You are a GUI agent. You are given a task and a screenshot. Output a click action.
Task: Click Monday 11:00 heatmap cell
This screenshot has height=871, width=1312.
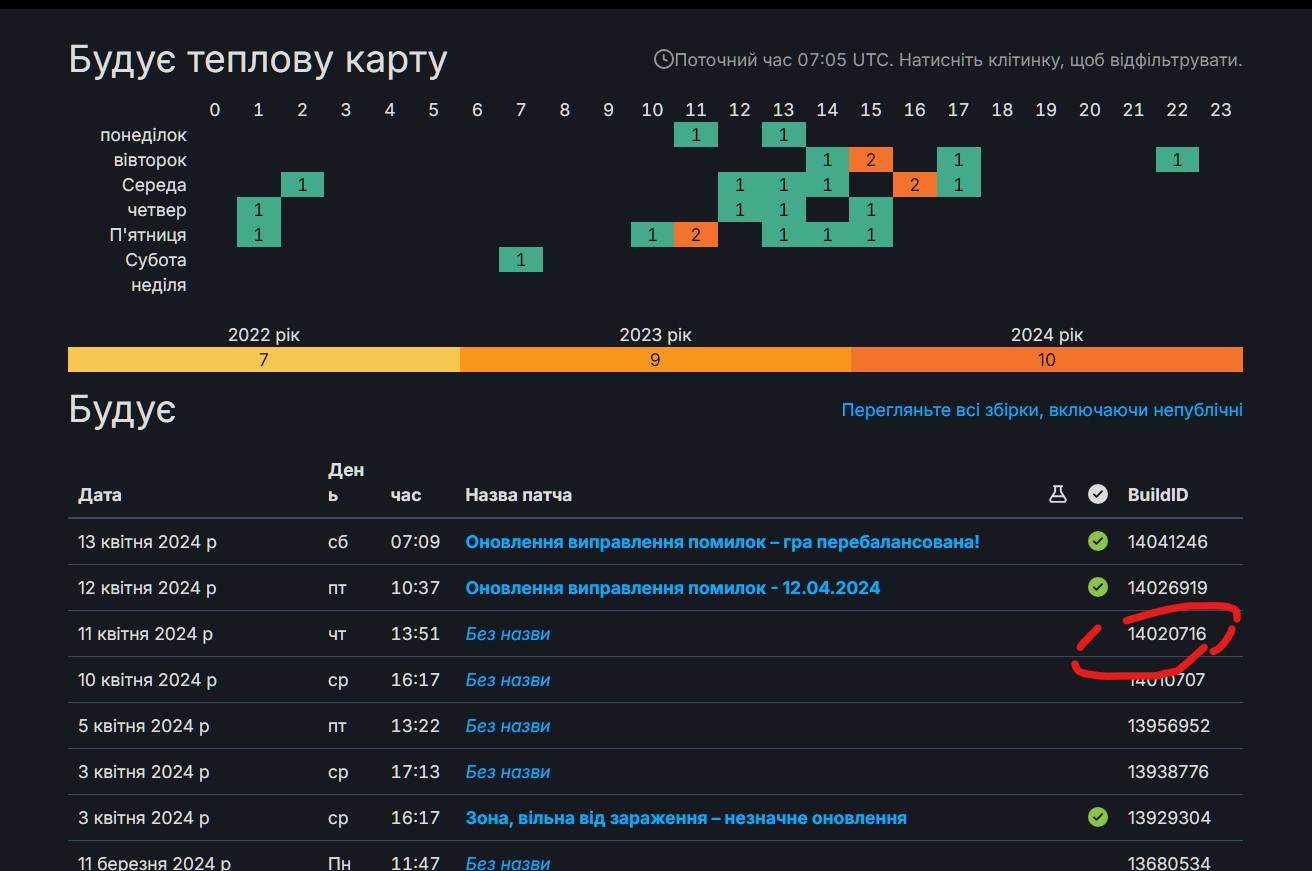(x=696, y=135)
